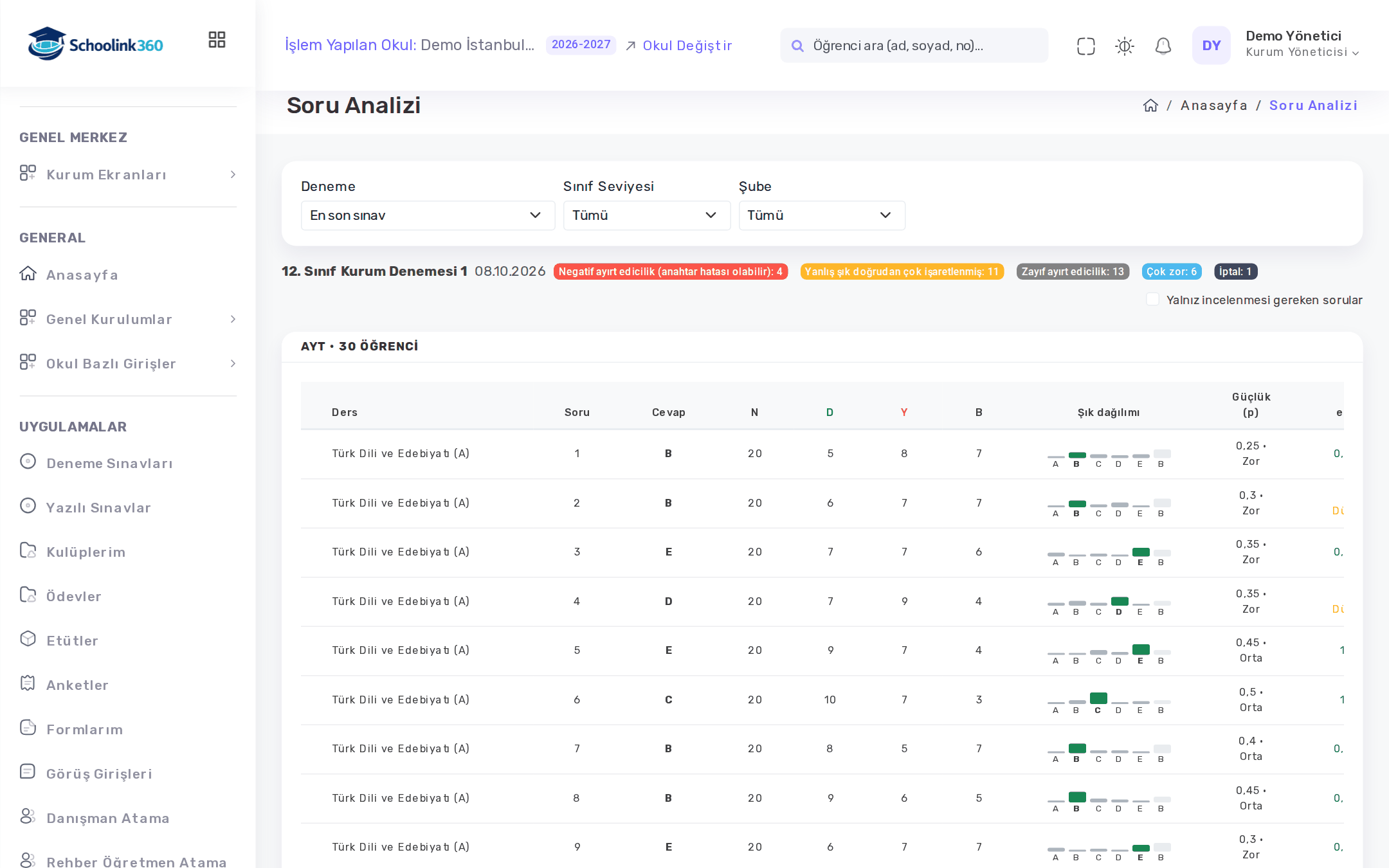The width and height of the screenshot is (1389, 868).
Task: Click the Schoolink360 logo
Action: [95, 44]
